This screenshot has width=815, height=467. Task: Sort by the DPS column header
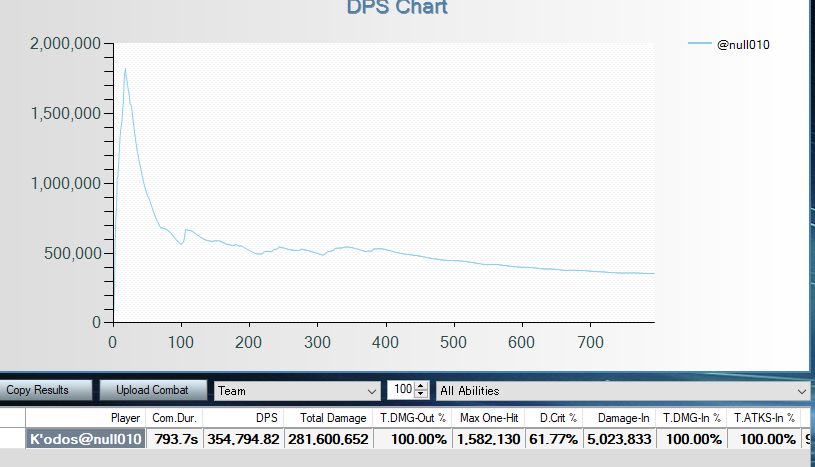point(243,417)
